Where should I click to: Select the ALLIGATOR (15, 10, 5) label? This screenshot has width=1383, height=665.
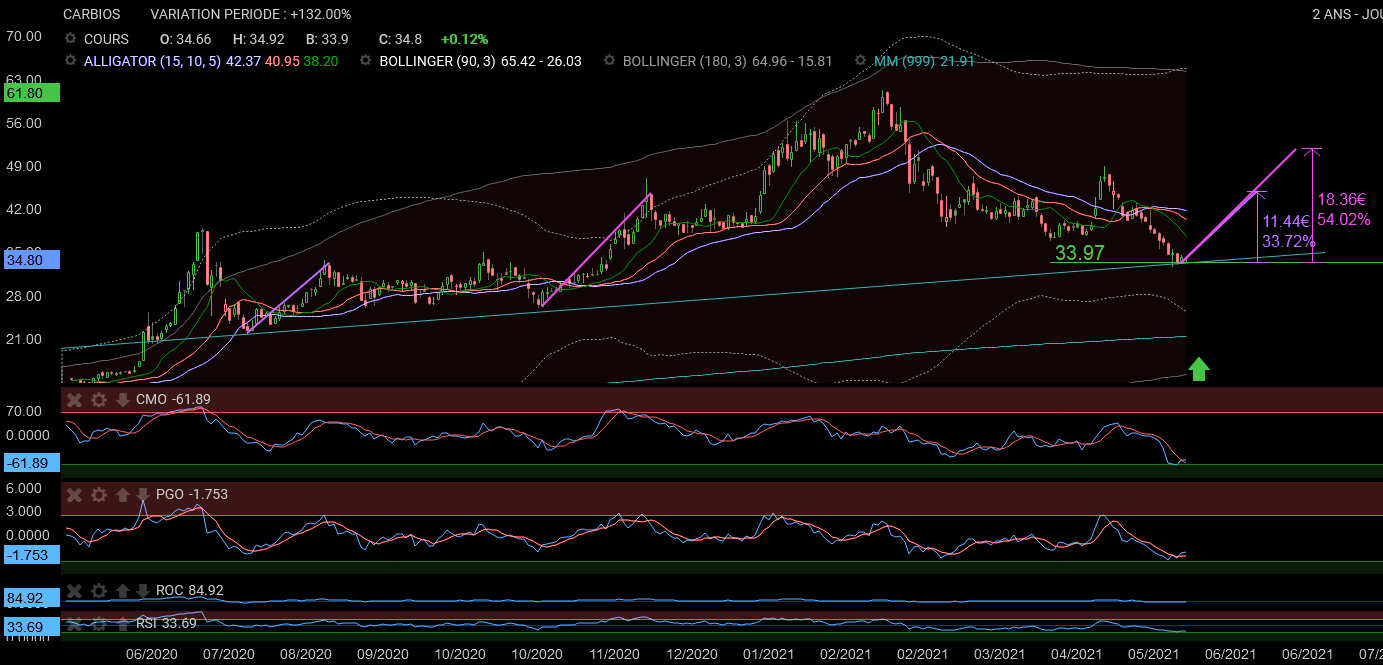pos(153,61)
